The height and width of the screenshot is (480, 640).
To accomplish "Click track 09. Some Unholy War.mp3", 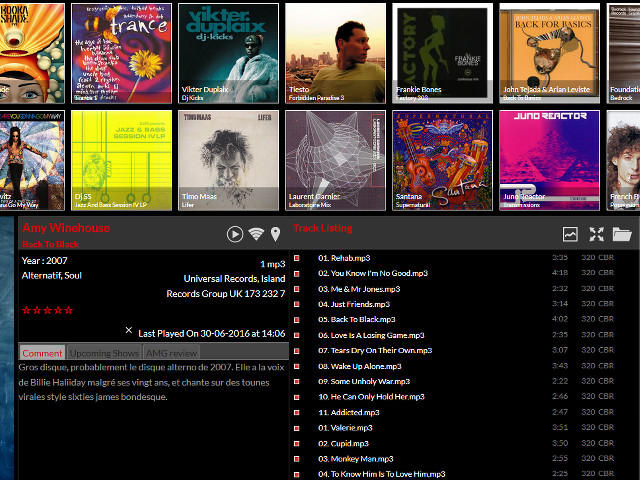I will click(364, 382).
